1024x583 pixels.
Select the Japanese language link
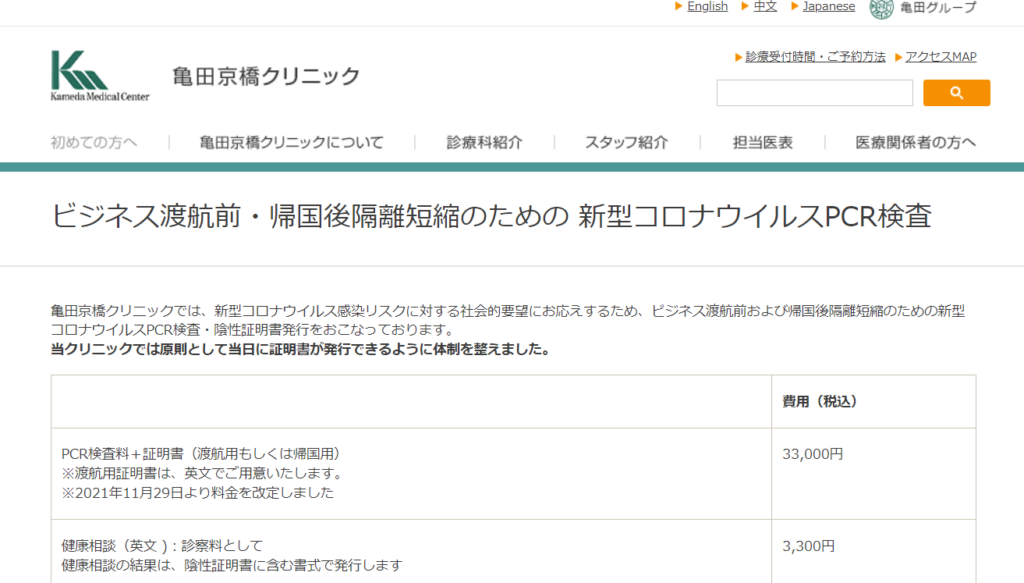tap(829, 7)
